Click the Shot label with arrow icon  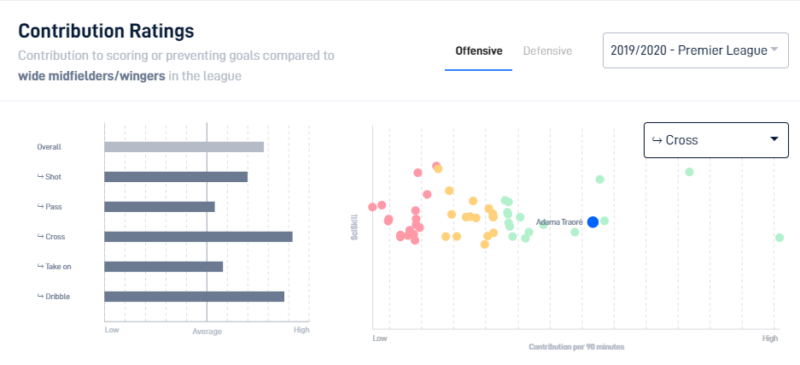tap(49, 177)
